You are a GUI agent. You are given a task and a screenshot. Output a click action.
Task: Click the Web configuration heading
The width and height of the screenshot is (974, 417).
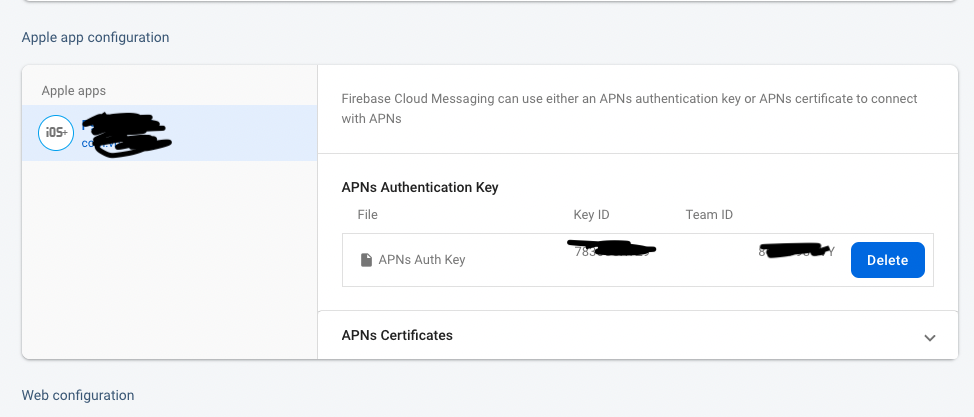tap(78, 395)
